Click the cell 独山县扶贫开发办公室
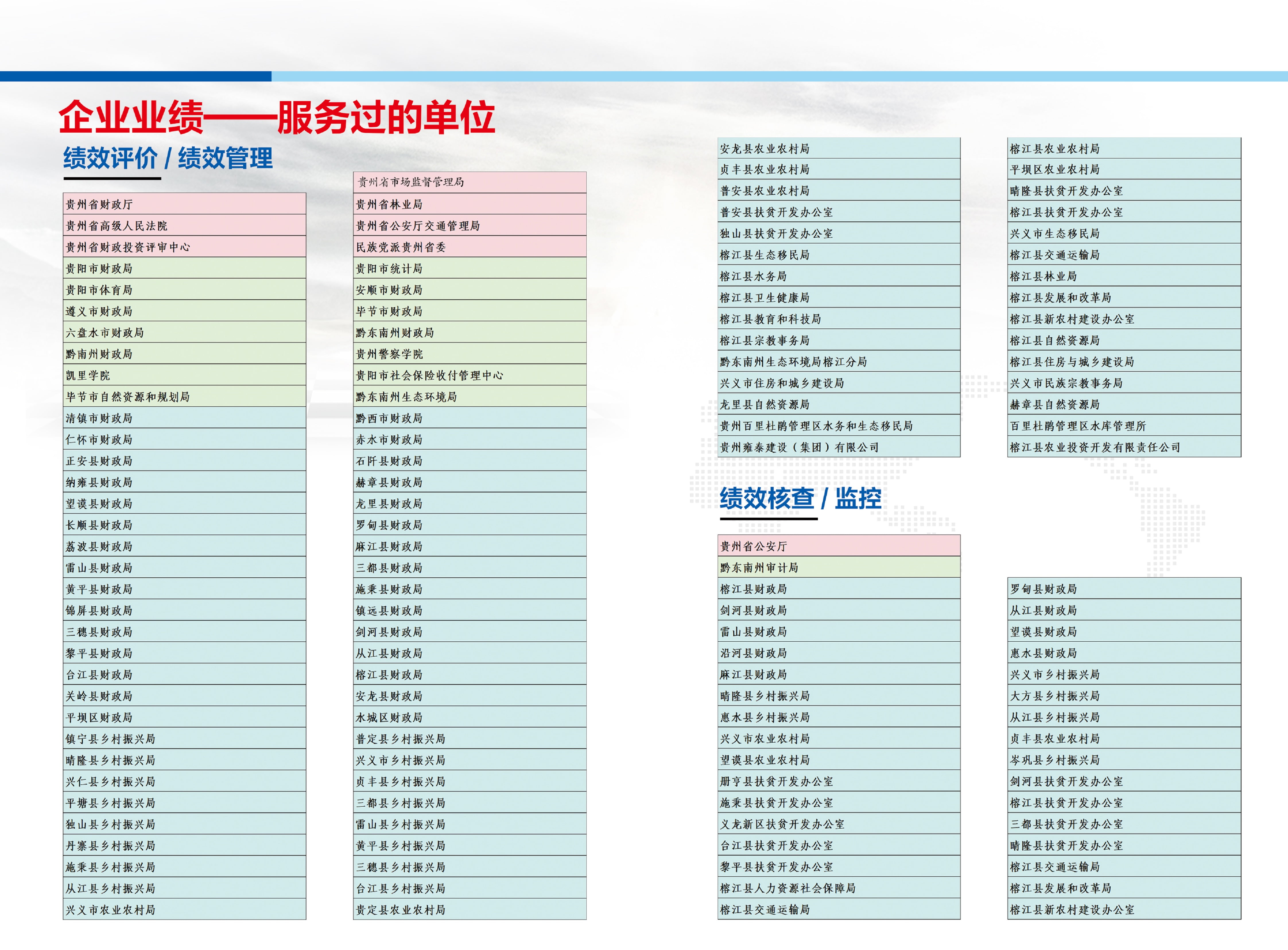The image size is (1288, 950). point(839,233)
